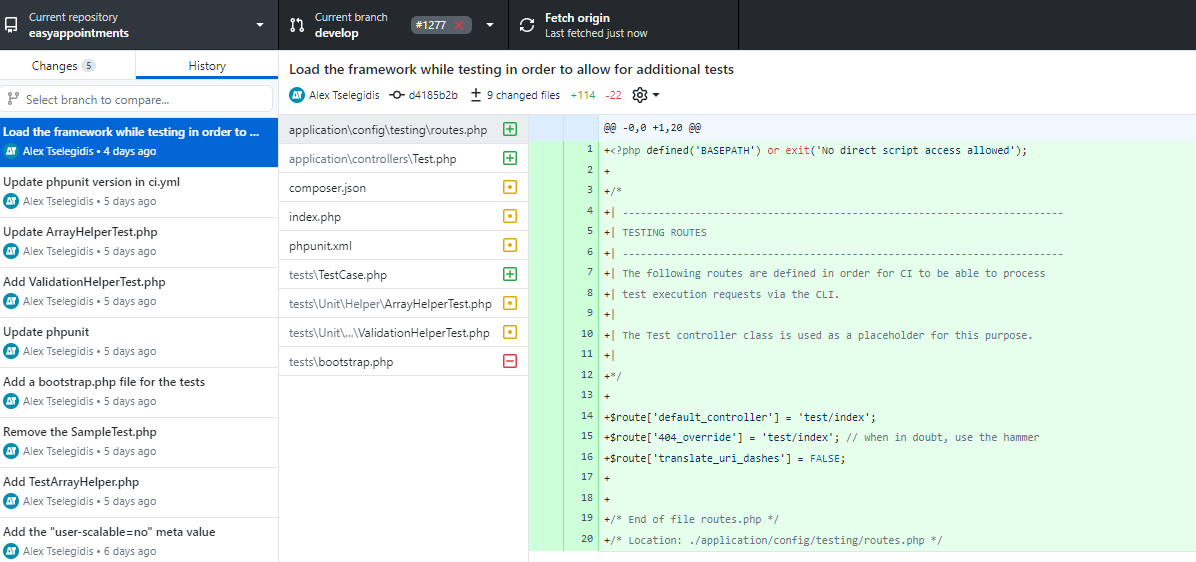Click the commit hash d4185b2b
This screenshot has height=562, width=1196.
point(424,95)
